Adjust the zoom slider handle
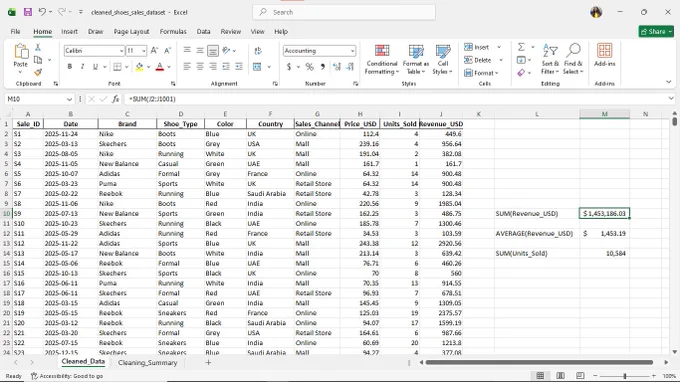The height and width of the screenshot is (382, 680). (x=624, y=376)
